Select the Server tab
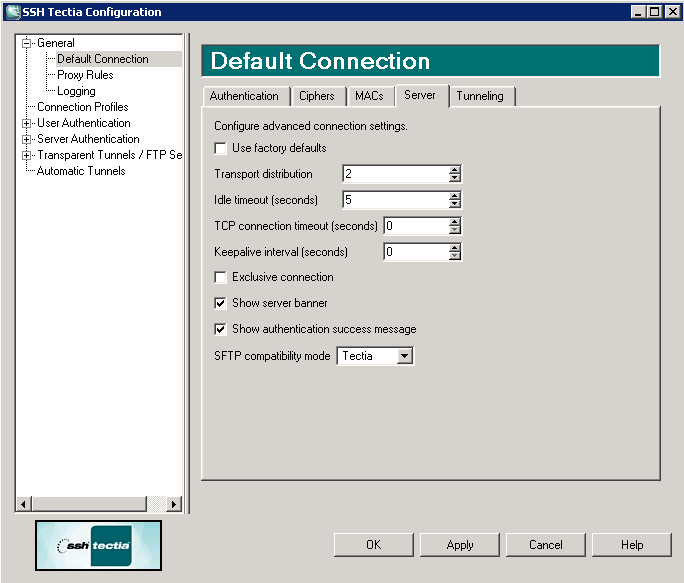Image resolution: width=684 pixels, height=583 pixels. point(420,95)
